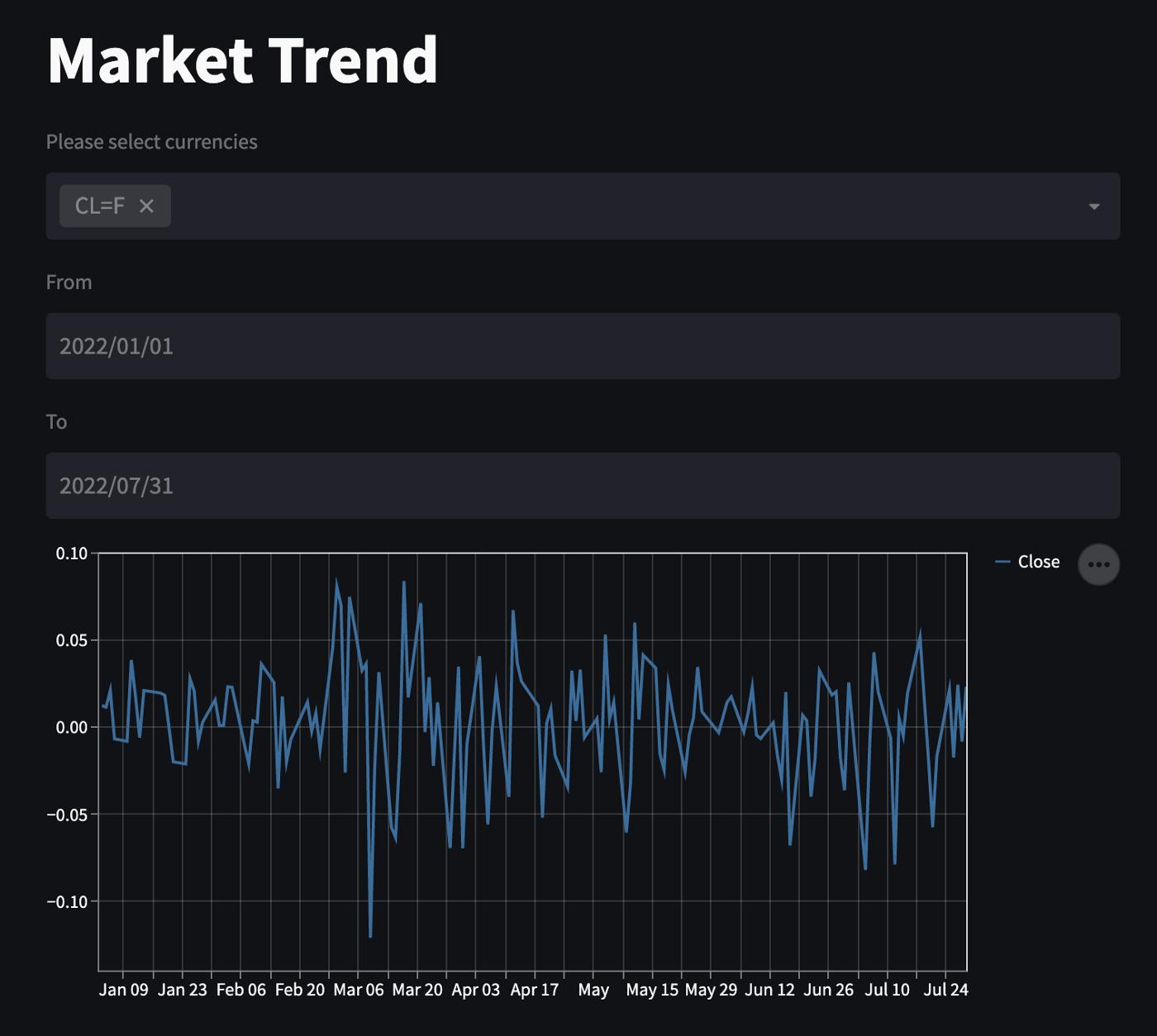The width and height of the screenshot is (1157, 1036).
Task: Expand the currencies dropdown arrow
Action: pos(1093,207)
